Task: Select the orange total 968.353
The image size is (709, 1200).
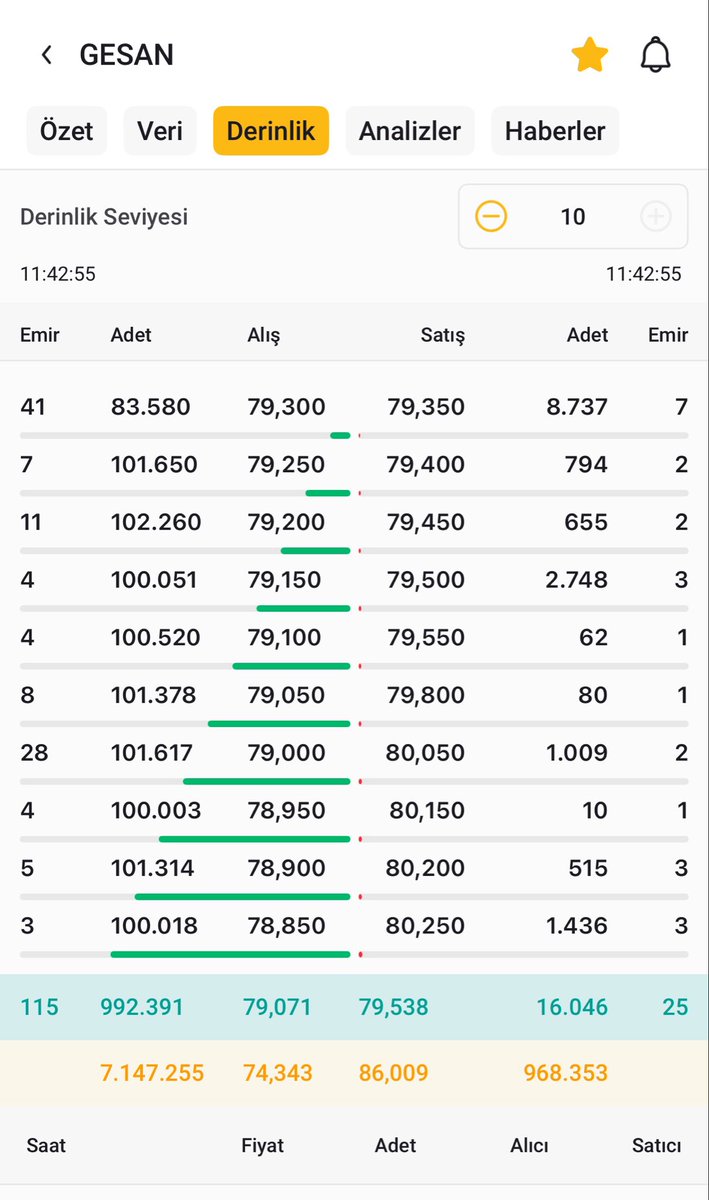Action: point(566,1073)
